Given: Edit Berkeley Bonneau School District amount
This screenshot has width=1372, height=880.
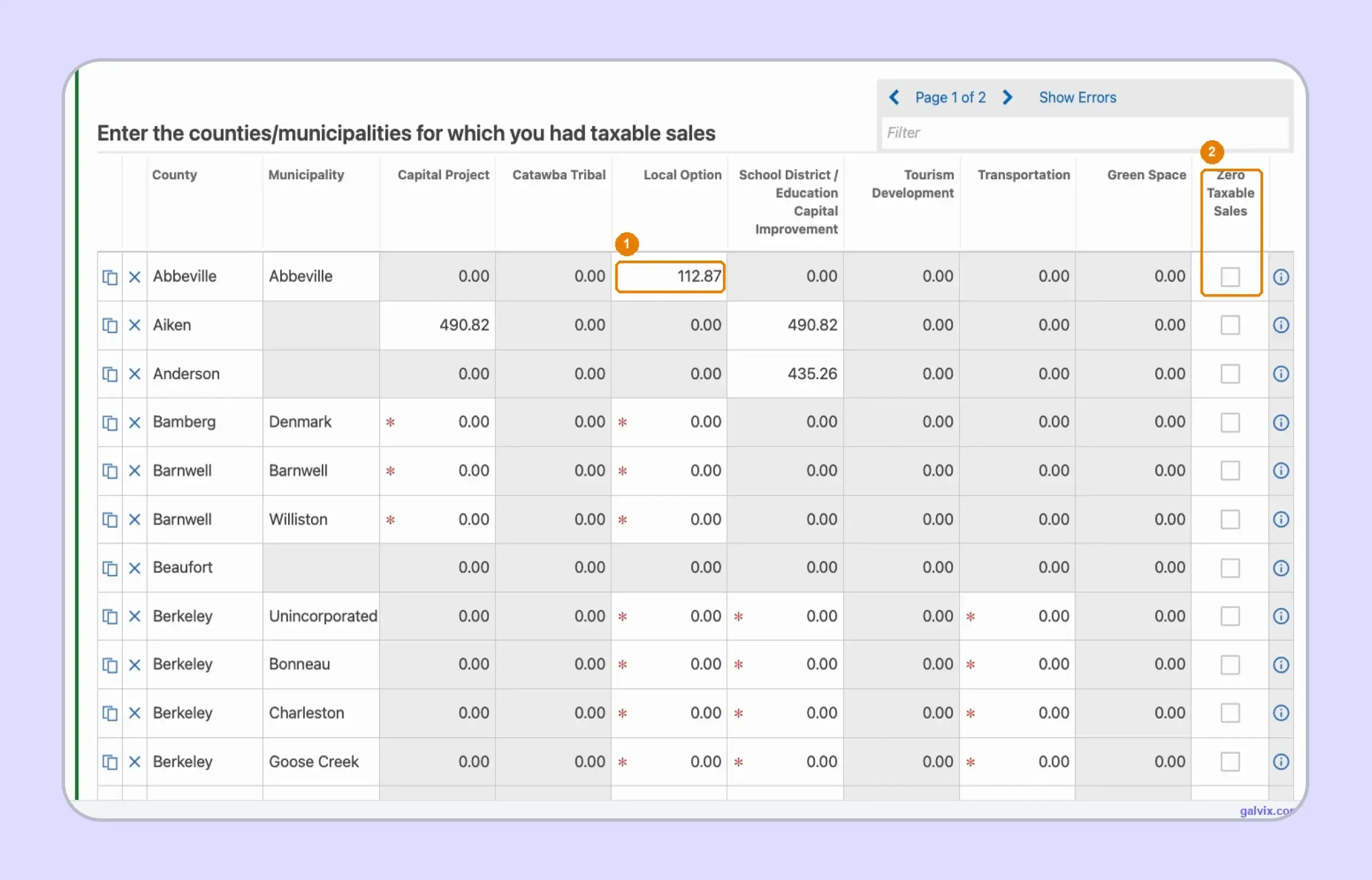Looking at the screenshot, I should [x=785, y=665].
